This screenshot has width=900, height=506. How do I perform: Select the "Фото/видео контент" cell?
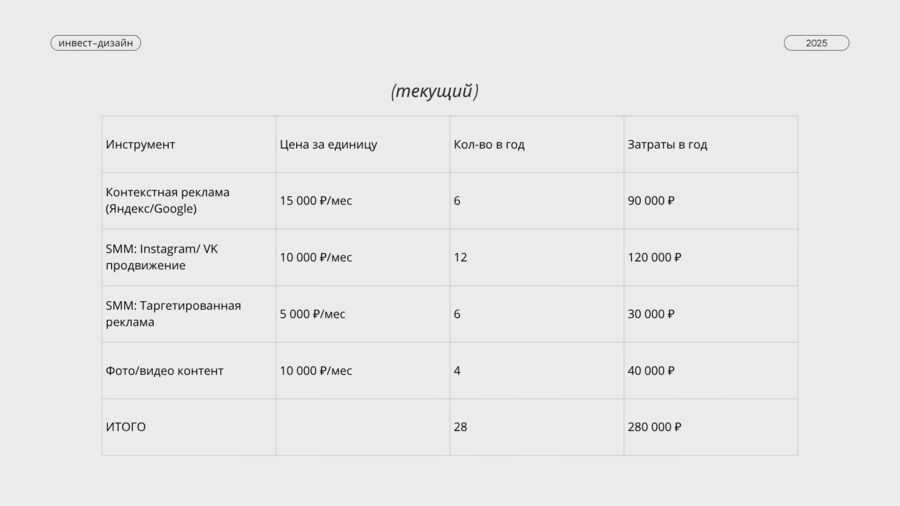pos(164,371)
